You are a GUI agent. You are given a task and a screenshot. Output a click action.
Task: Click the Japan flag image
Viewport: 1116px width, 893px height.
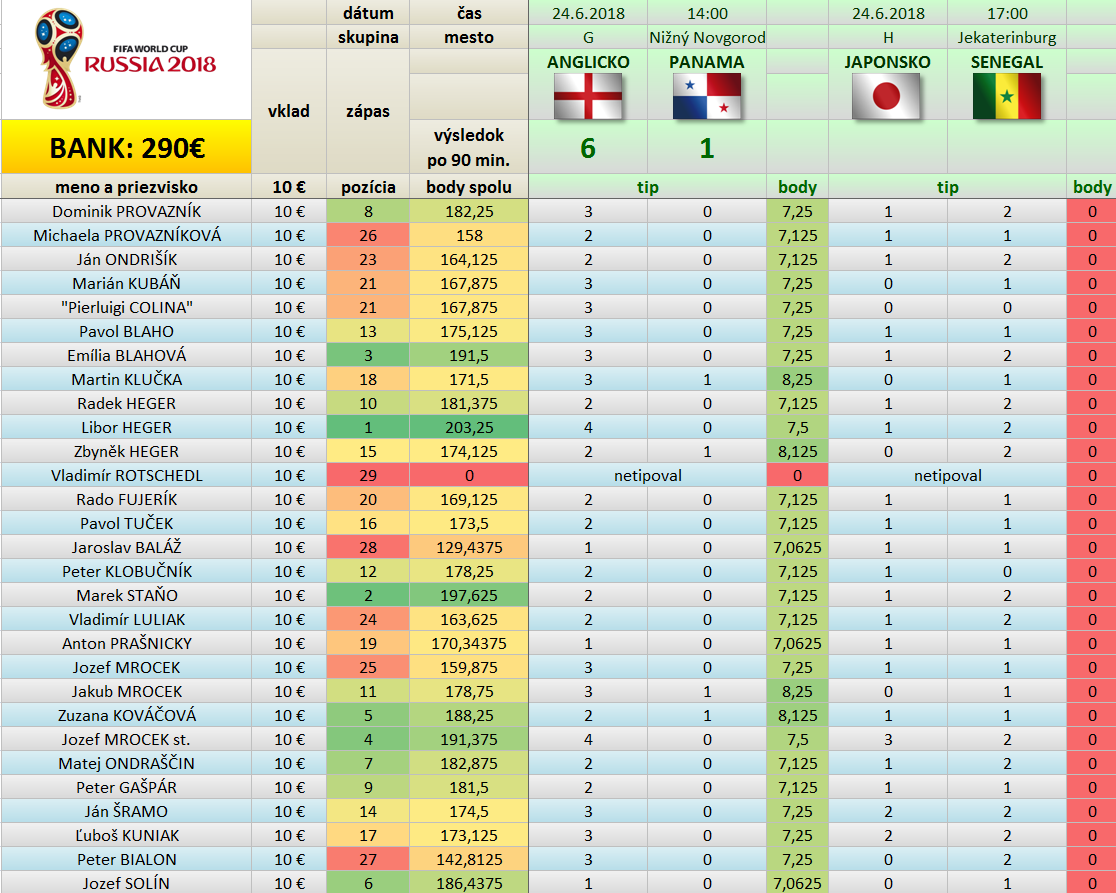pyautogui.click(x=887, y=96)
